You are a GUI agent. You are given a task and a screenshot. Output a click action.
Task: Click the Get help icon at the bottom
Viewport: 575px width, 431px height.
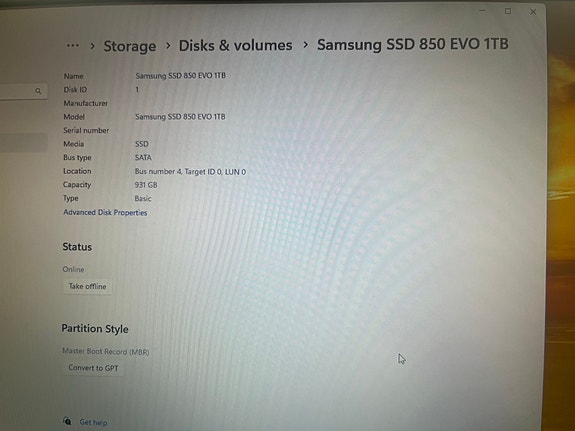pos(67,421)
